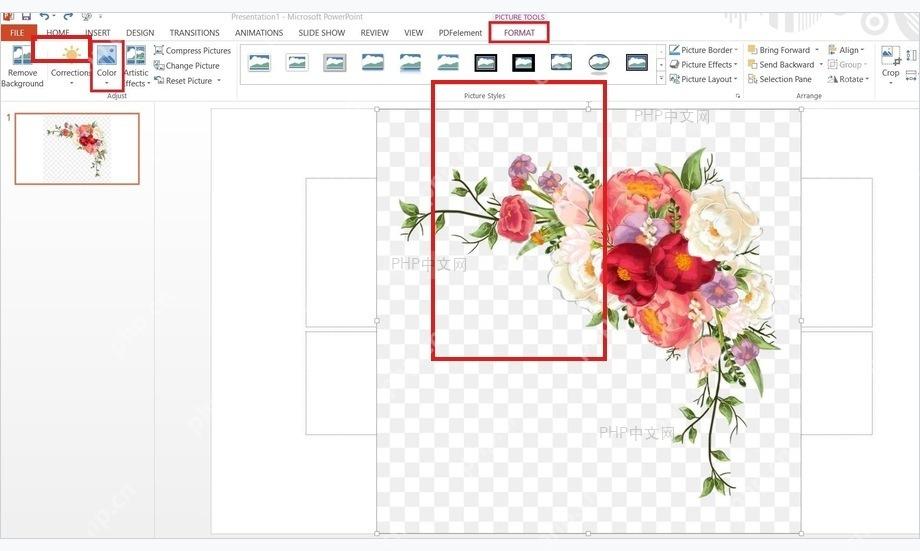The width and height of the screenshot is (920, 551).
Task: Apply the third Metal Frame picture style
Action: pos(334,62)
